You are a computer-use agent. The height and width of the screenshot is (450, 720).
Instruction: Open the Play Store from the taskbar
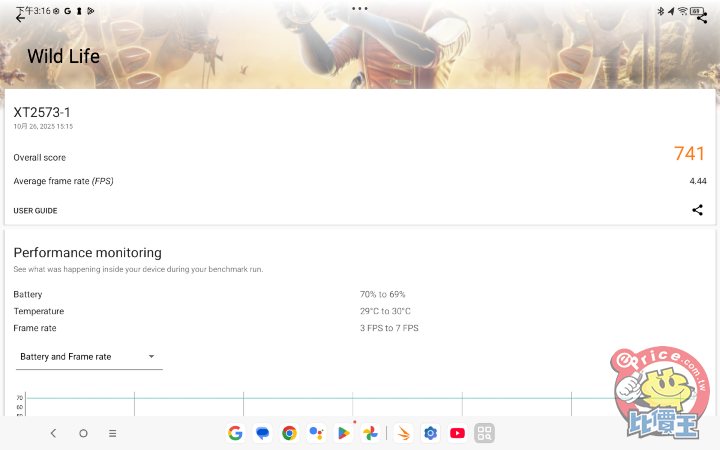click(x=343, y=433)
